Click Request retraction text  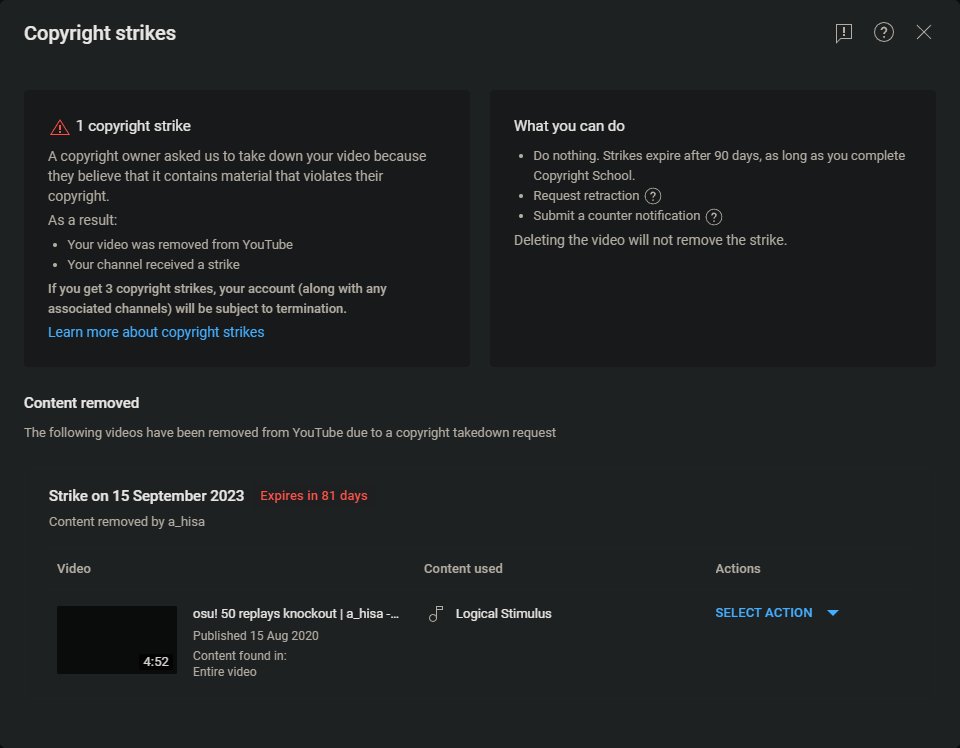(x=586, y=196)
